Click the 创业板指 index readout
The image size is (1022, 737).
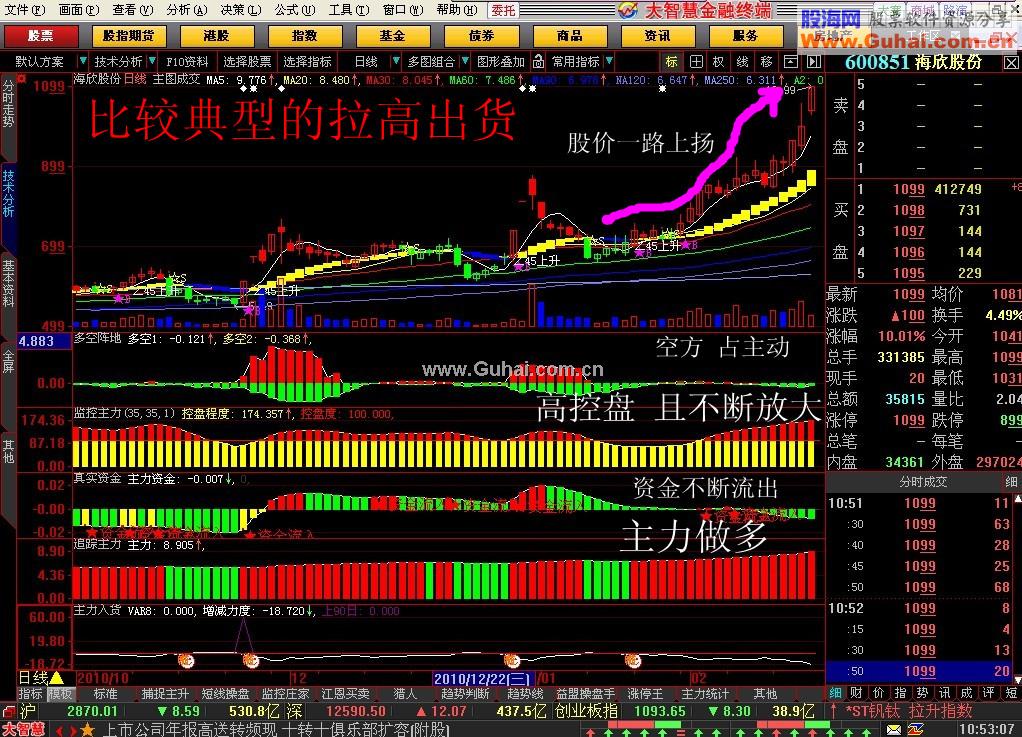tap(586, 711)
